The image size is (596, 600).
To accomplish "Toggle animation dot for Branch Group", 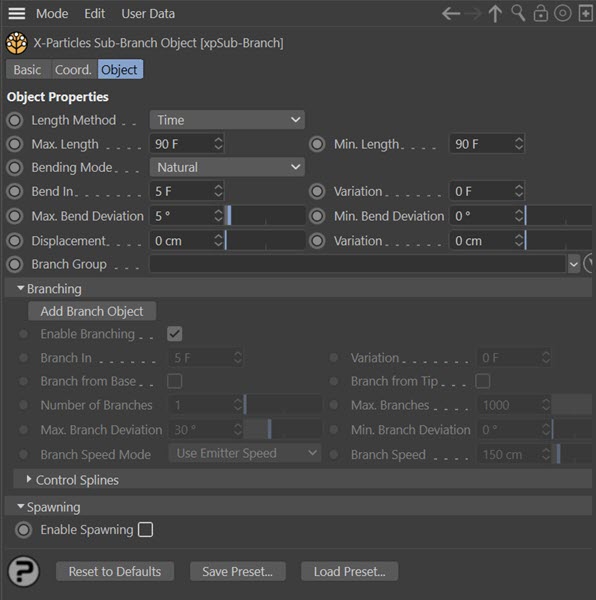I will tap(15, 264).
